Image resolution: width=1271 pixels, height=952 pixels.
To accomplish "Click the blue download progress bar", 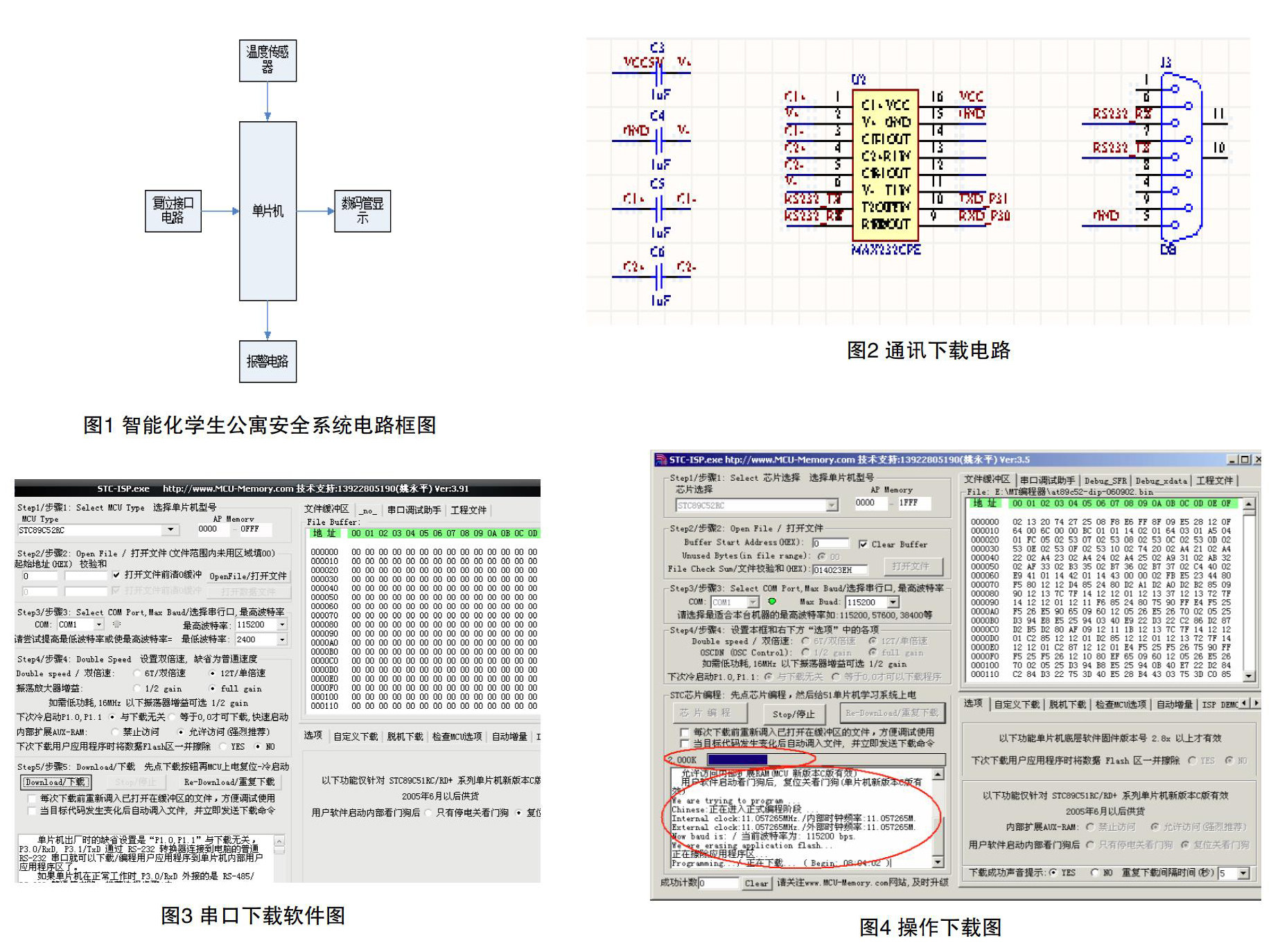I will click(x=737, y=759).
